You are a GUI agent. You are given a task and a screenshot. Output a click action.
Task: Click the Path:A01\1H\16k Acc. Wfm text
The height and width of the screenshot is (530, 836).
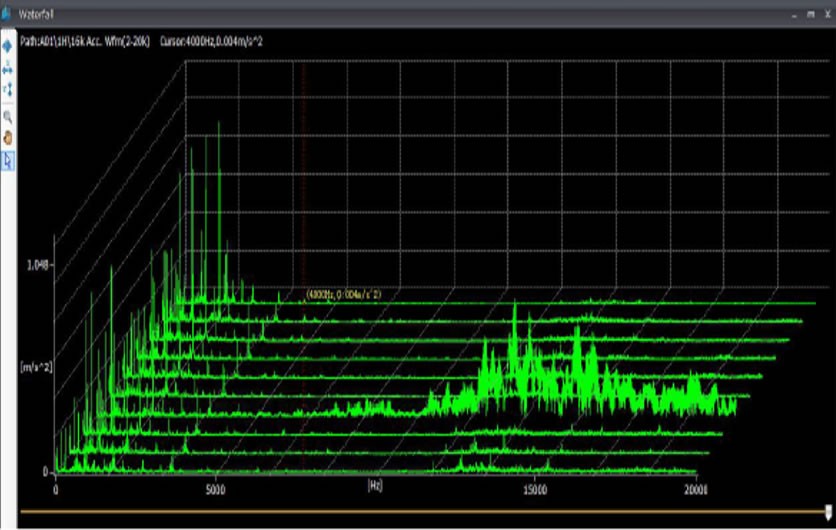click(x=85, y=41)
